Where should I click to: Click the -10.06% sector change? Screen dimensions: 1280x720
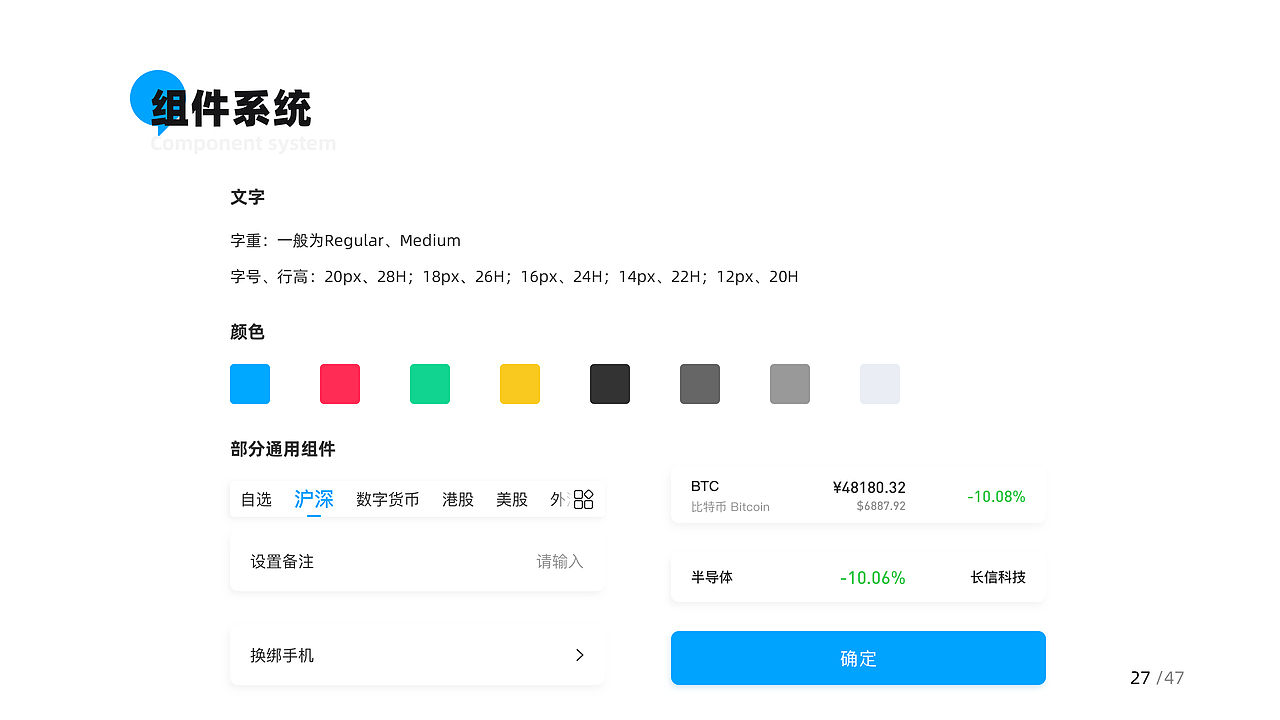coord(873,578)
